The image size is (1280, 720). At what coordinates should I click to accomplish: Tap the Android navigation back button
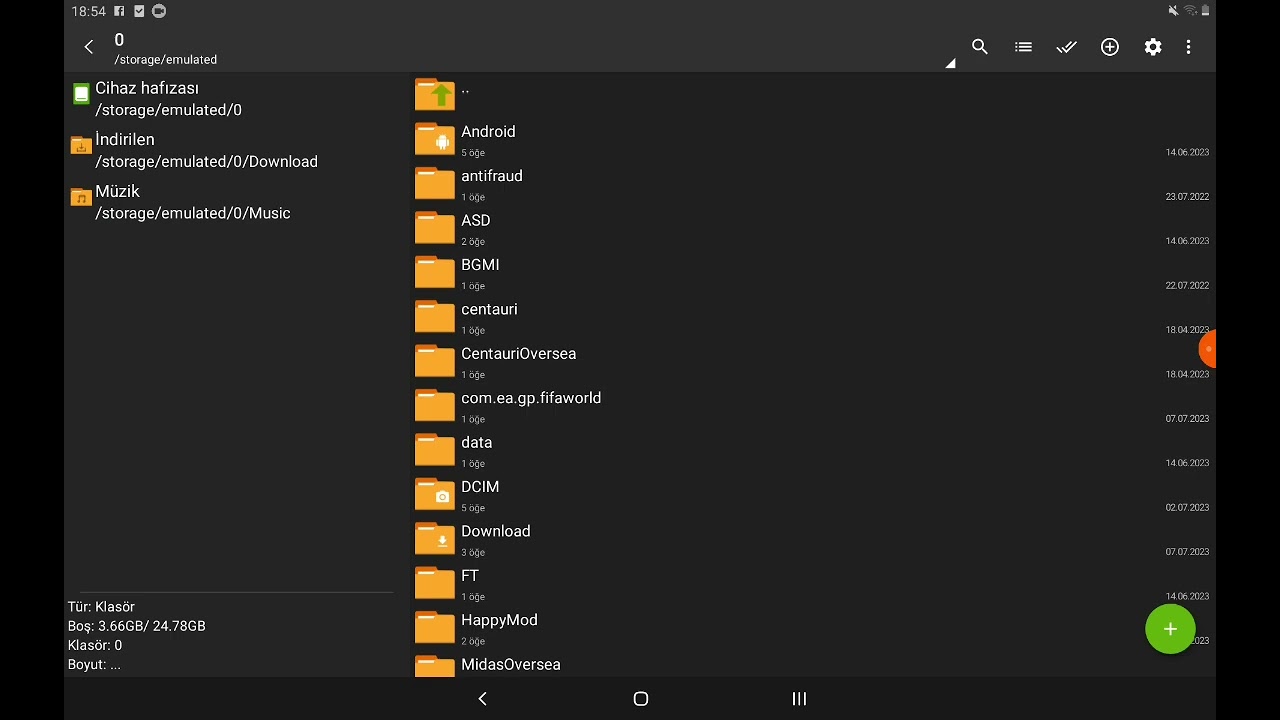pos(482,699)
